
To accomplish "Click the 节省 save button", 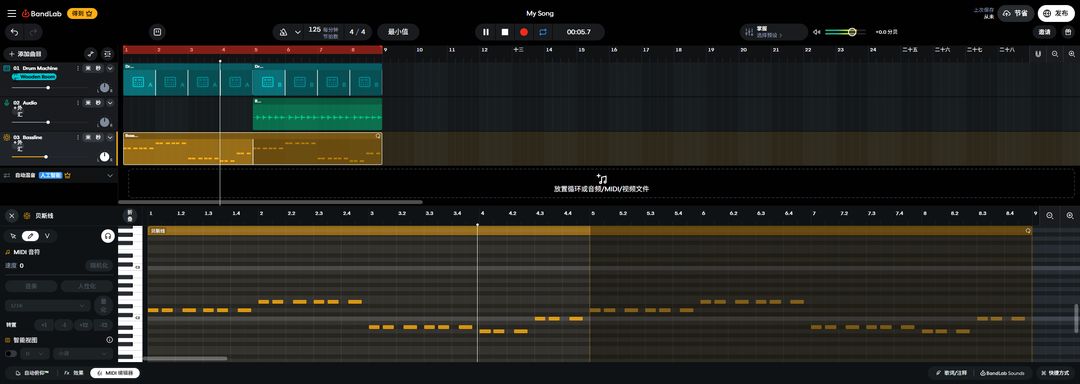I will [x=1016, y=13].
